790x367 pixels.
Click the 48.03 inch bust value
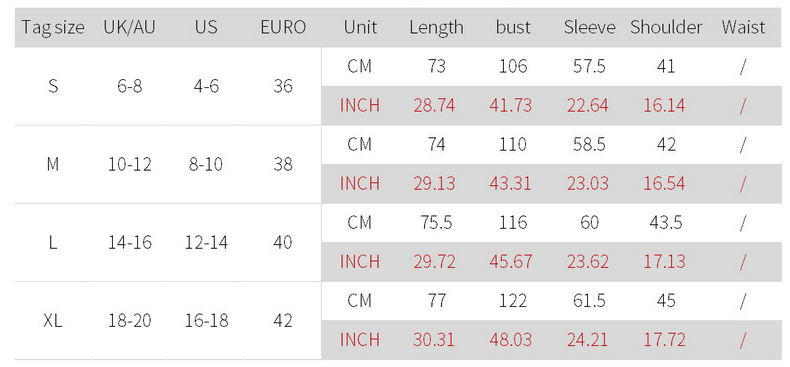[x=510, y=340]
